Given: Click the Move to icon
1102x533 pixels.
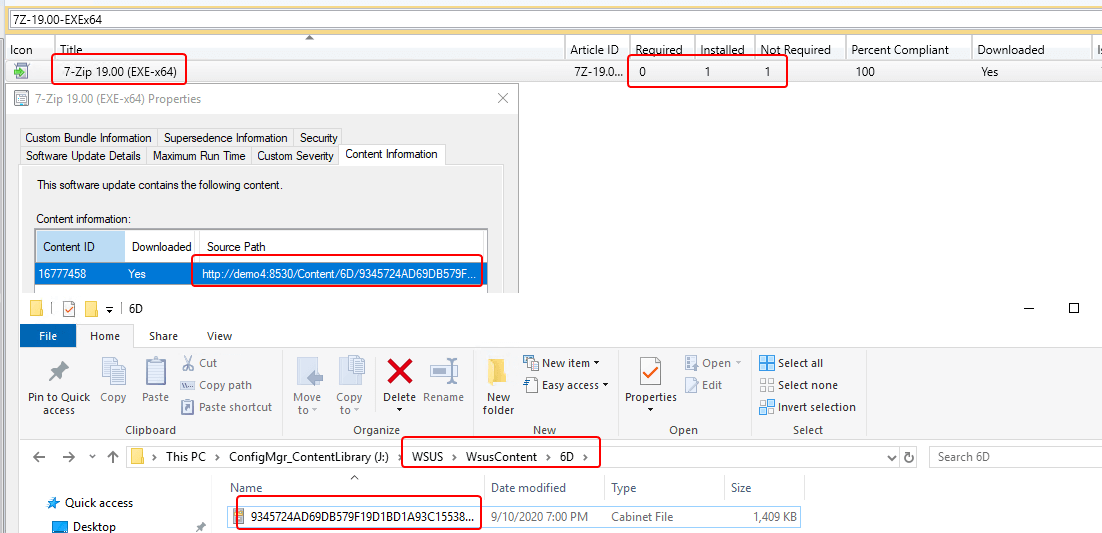Looking at the screenshot, I should 308,372.
